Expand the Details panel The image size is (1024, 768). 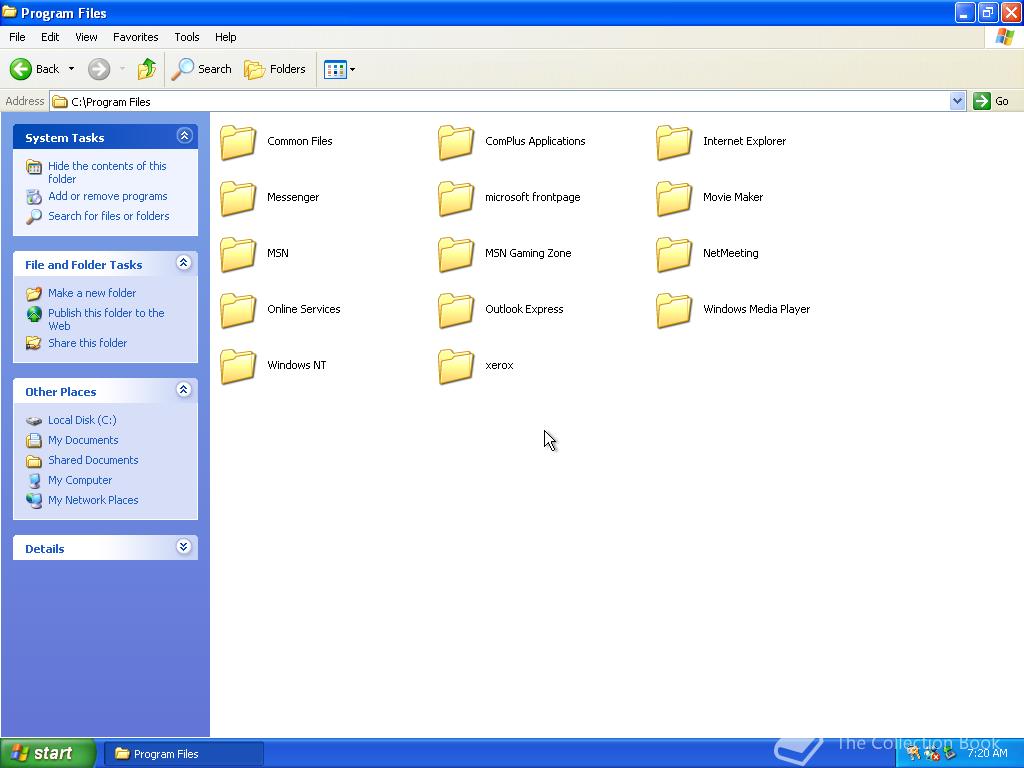[x=184, y=547]
